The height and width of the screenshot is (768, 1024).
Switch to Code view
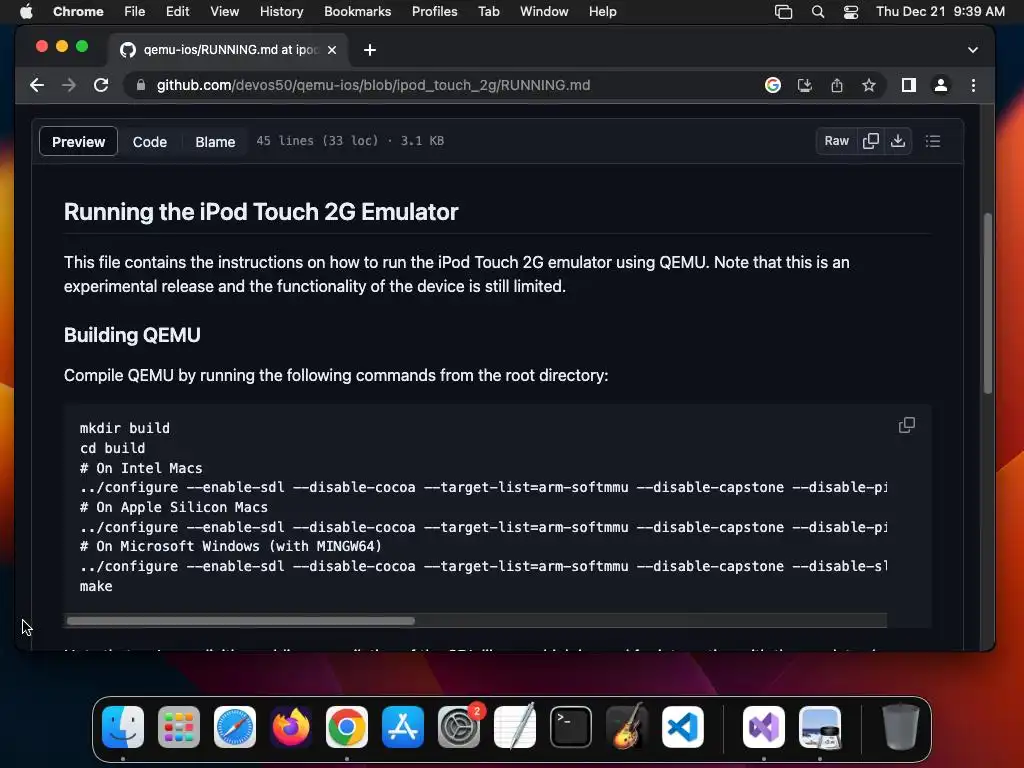[150, 142]
